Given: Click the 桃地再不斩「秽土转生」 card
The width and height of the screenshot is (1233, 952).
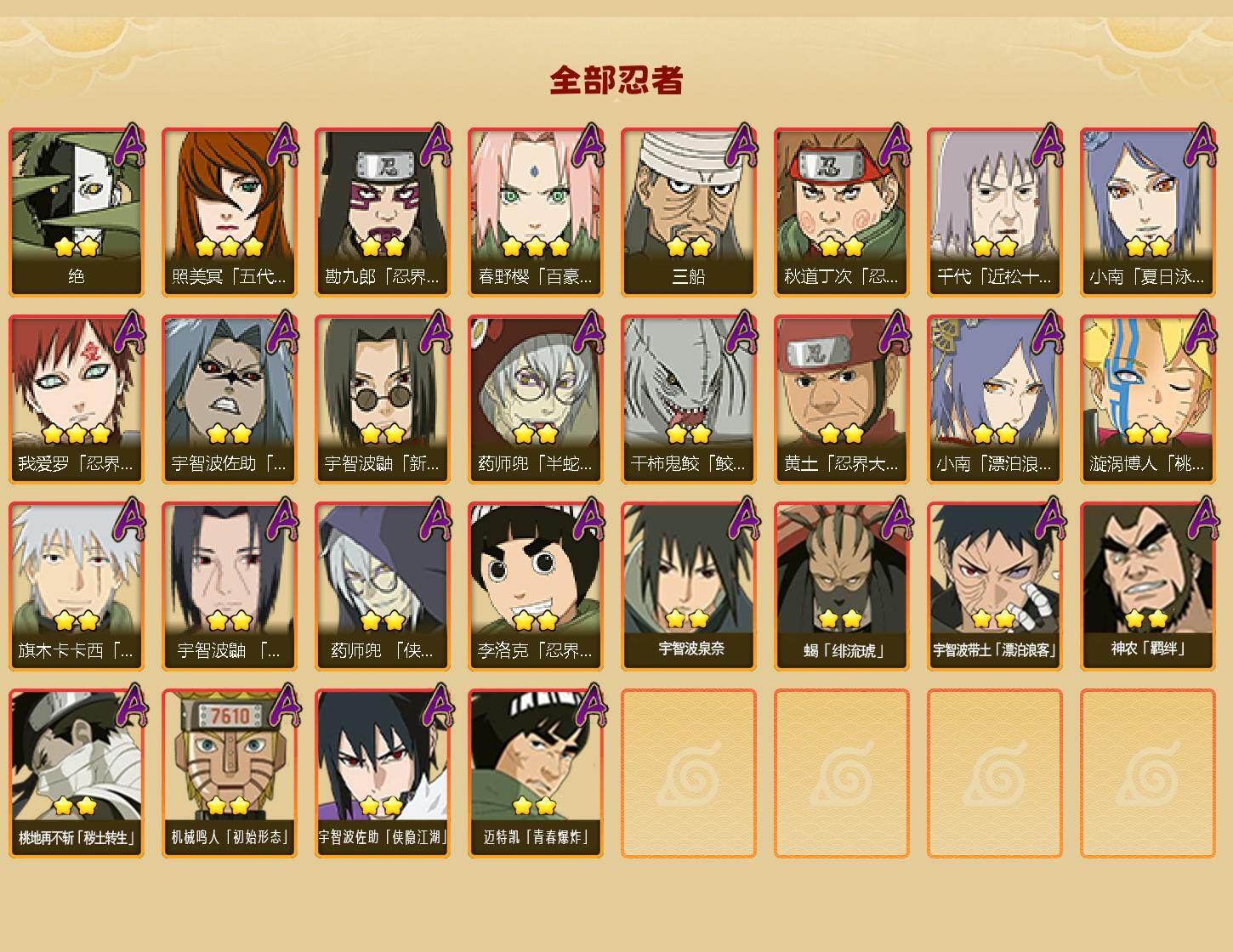Looking at the screenshot, I should 77,773.
